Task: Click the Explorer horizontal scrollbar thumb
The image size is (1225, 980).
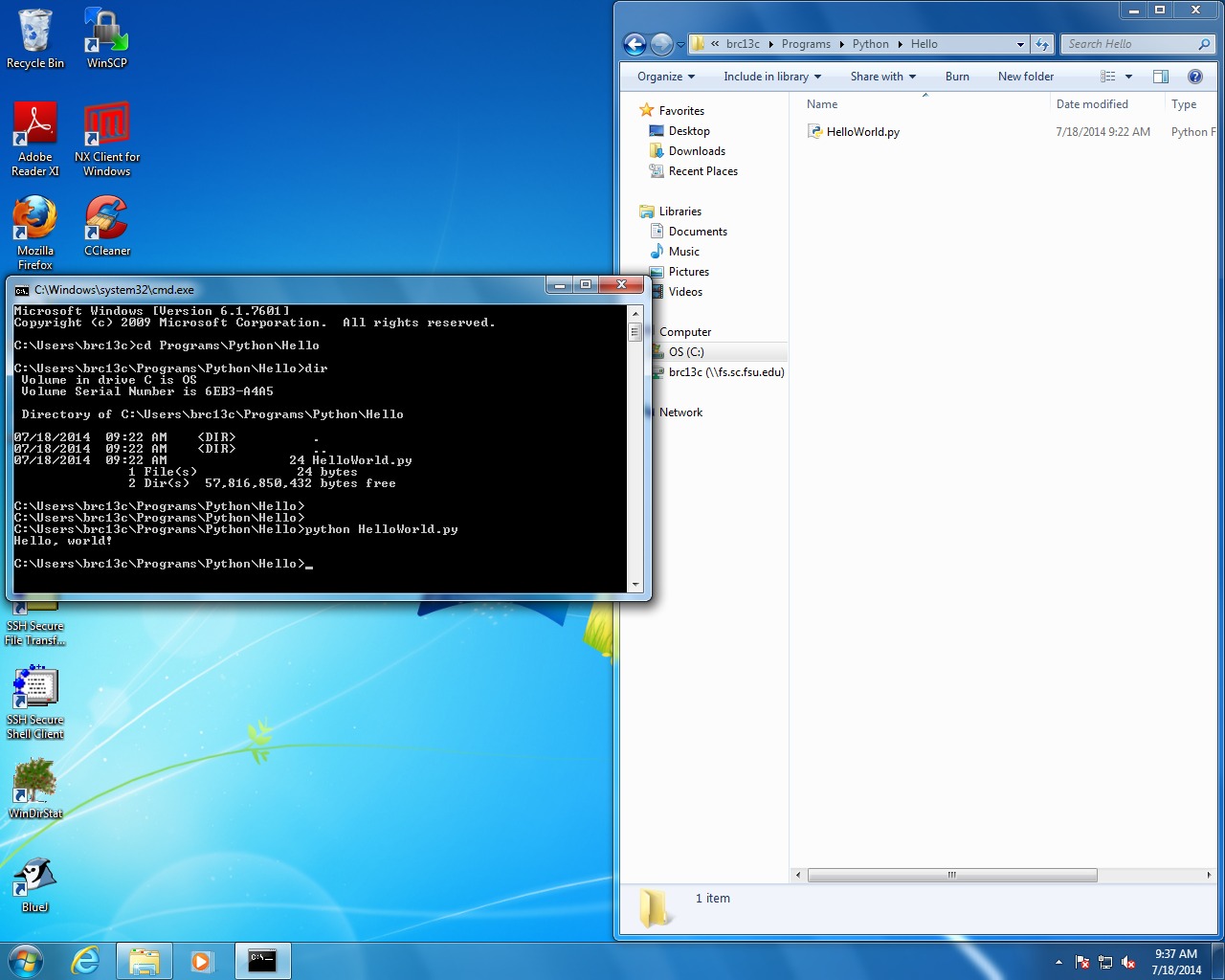Action: point(952,875)
